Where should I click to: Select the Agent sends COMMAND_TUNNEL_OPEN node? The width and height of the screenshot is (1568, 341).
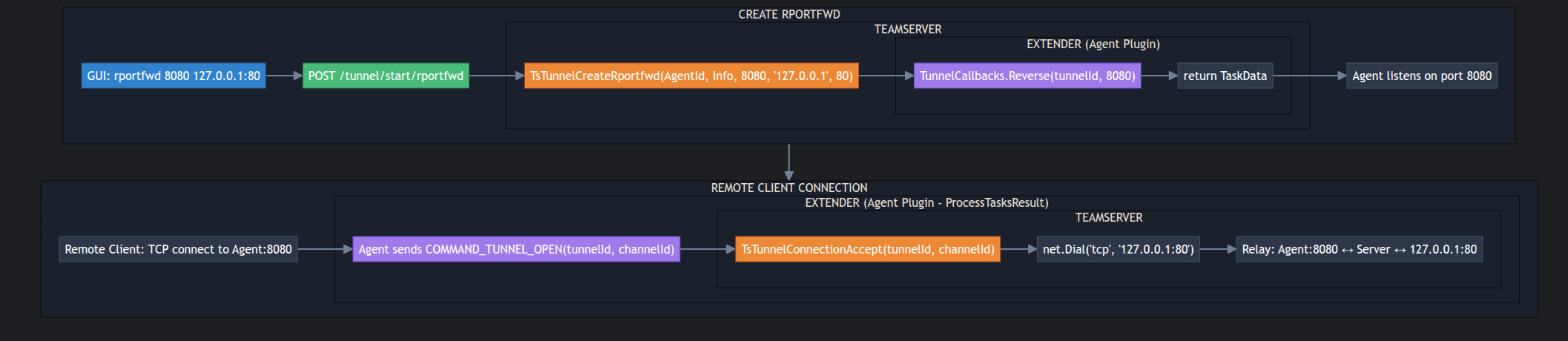(516, 249)
